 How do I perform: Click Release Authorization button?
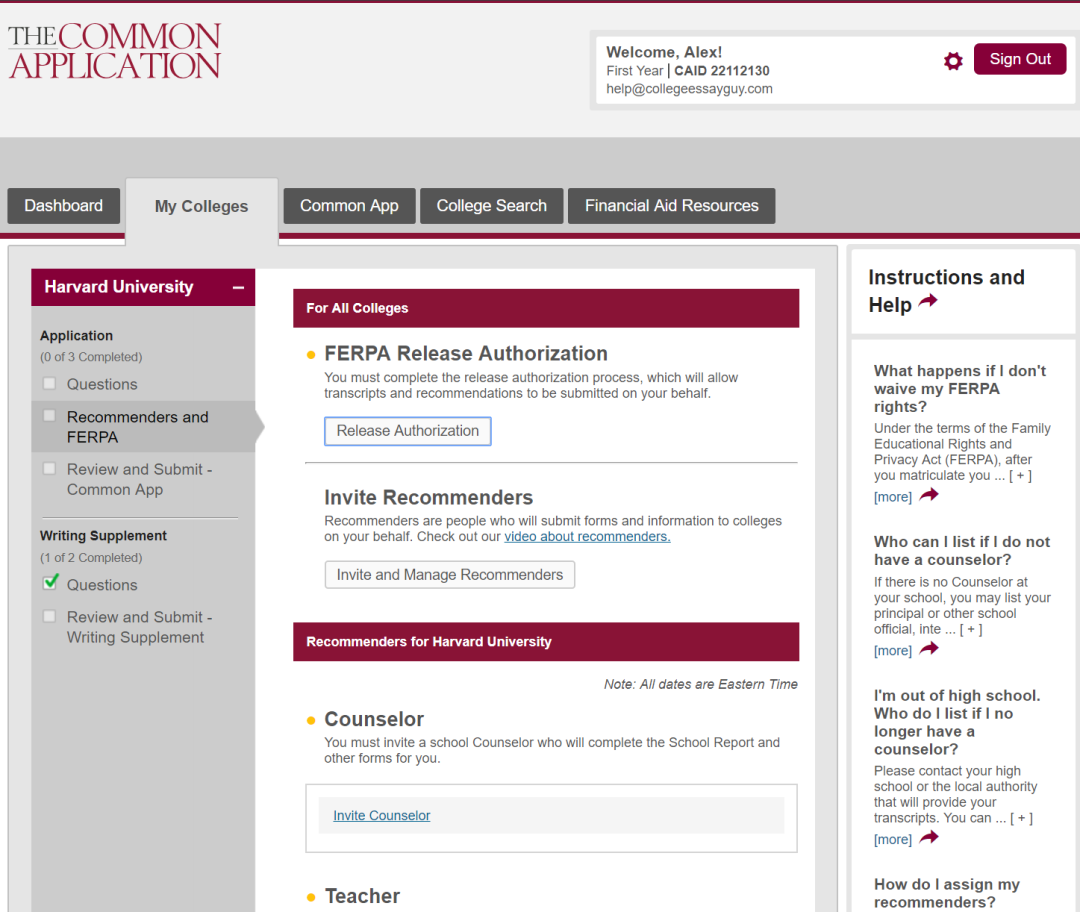pyautogui.click(x=408, y=431)
